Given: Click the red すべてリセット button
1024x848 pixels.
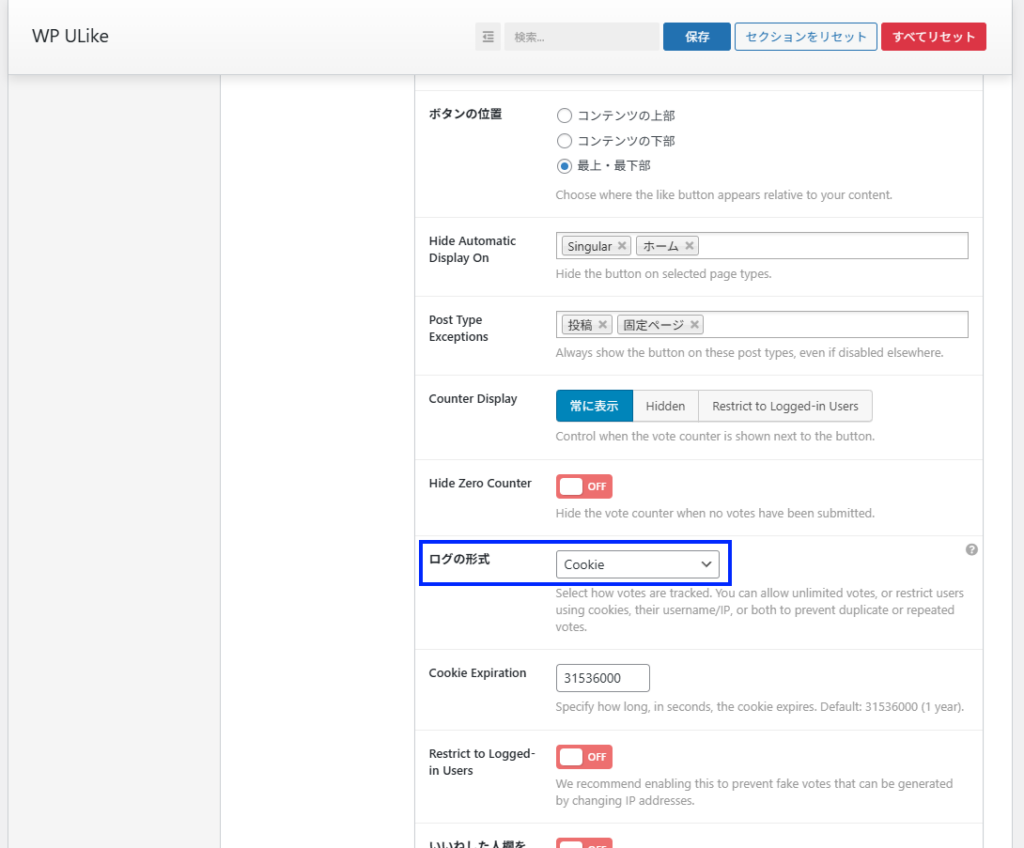Looking at the screenshot, I should [933, 37].
